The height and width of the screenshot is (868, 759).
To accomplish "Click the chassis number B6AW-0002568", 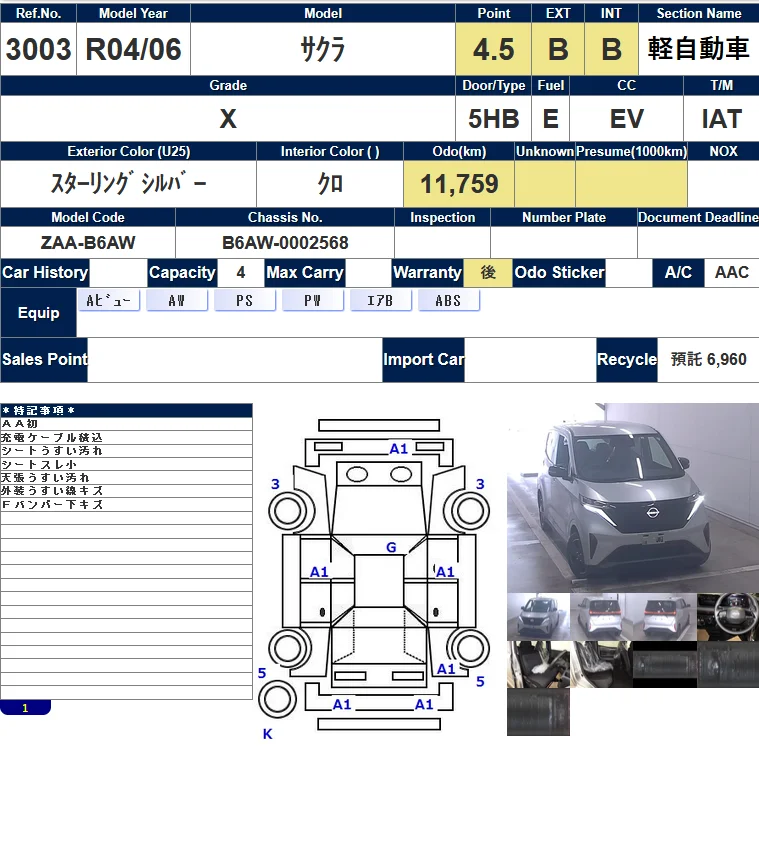I will 285,243.
